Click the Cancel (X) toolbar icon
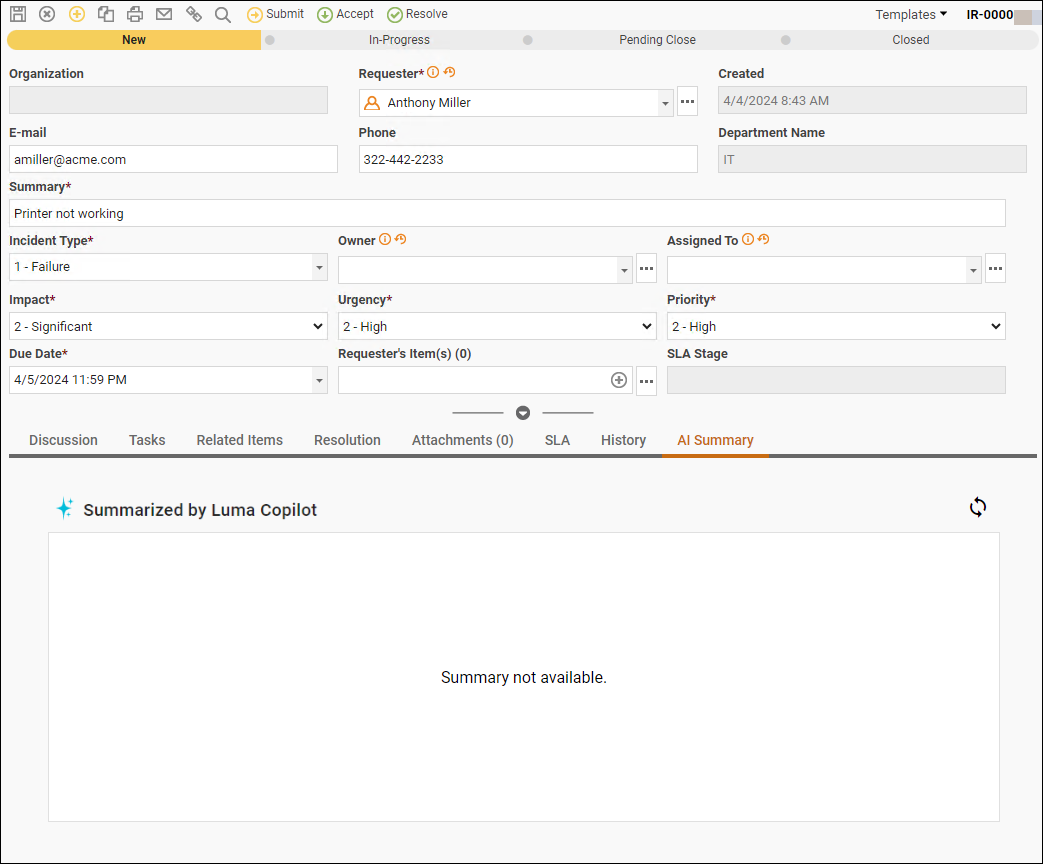This screenshot has height=864, width=1043. (47, 14)
